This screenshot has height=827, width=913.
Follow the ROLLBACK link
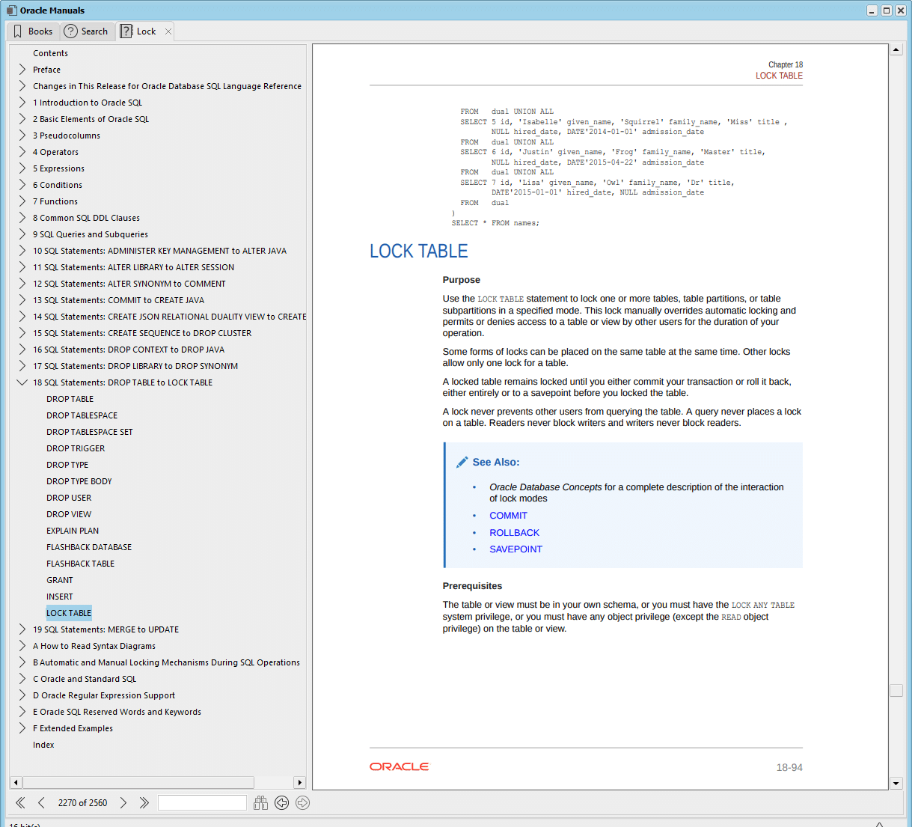click(514, 532)
